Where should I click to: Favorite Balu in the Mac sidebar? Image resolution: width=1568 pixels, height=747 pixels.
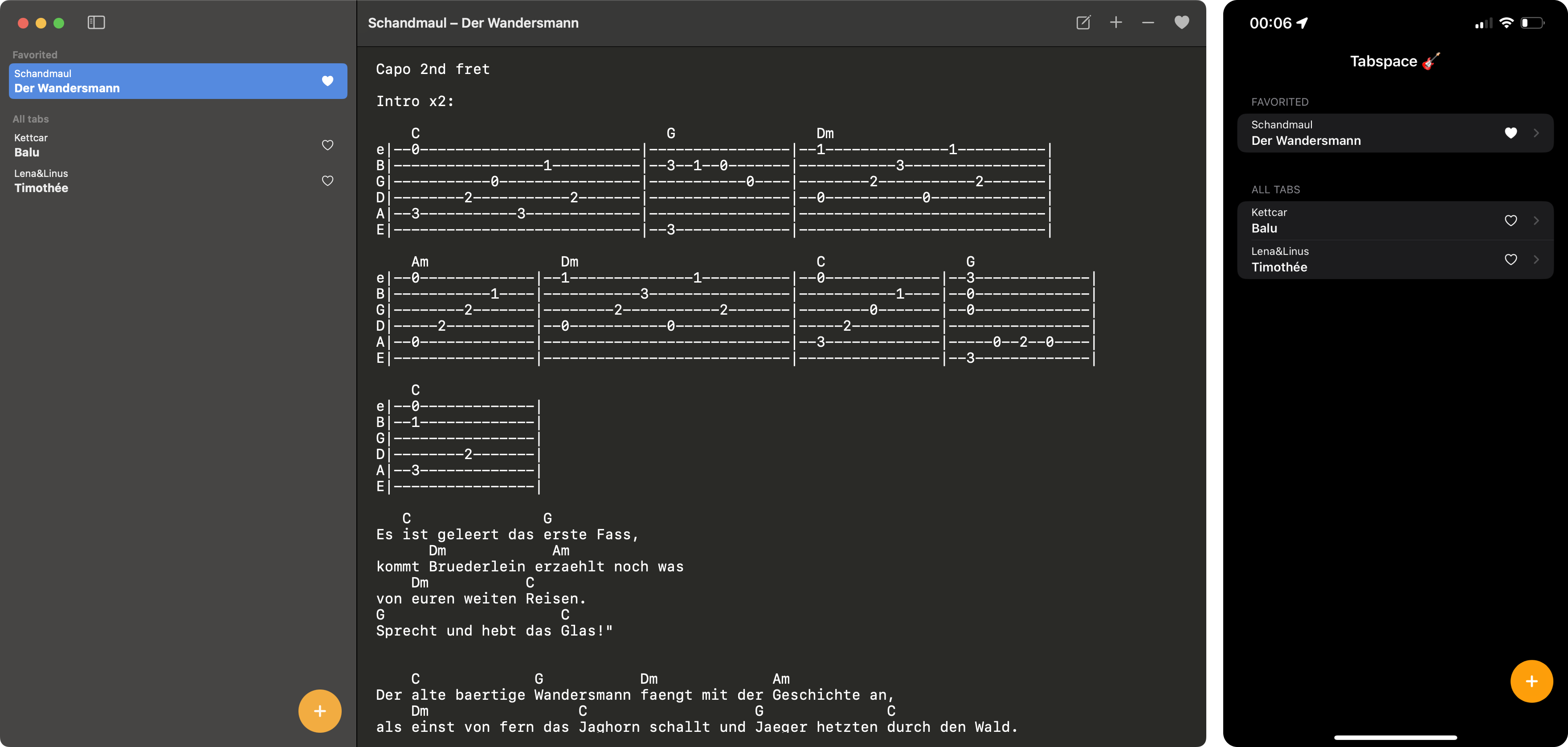(x=327, y=145)
